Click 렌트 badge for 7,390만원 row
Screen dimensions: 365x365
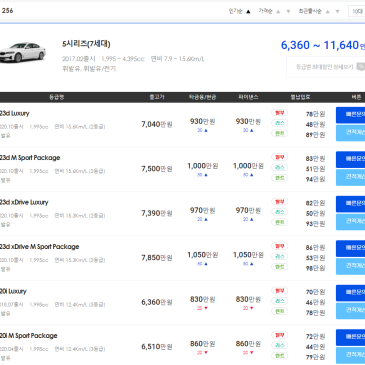(x=279, y=222)
